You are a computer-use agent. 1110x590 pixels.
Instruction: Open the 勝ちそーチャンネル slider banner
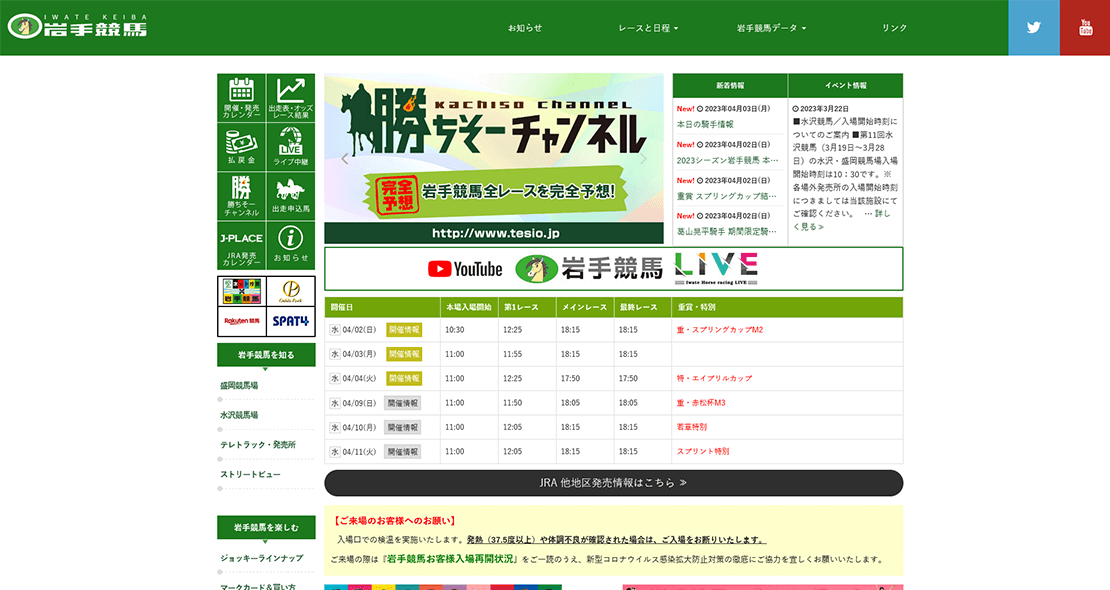point(494,159)
